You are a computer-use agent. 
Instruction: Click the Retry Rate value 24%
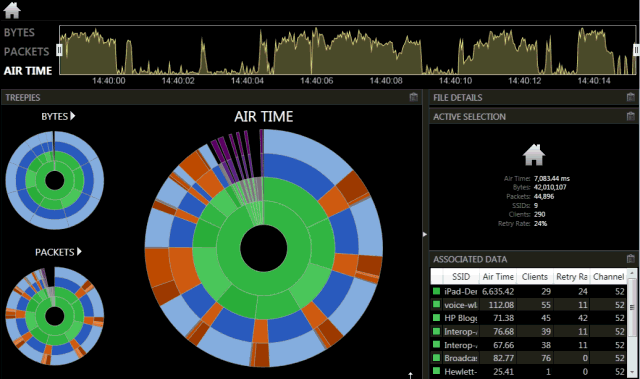[540, 223]
